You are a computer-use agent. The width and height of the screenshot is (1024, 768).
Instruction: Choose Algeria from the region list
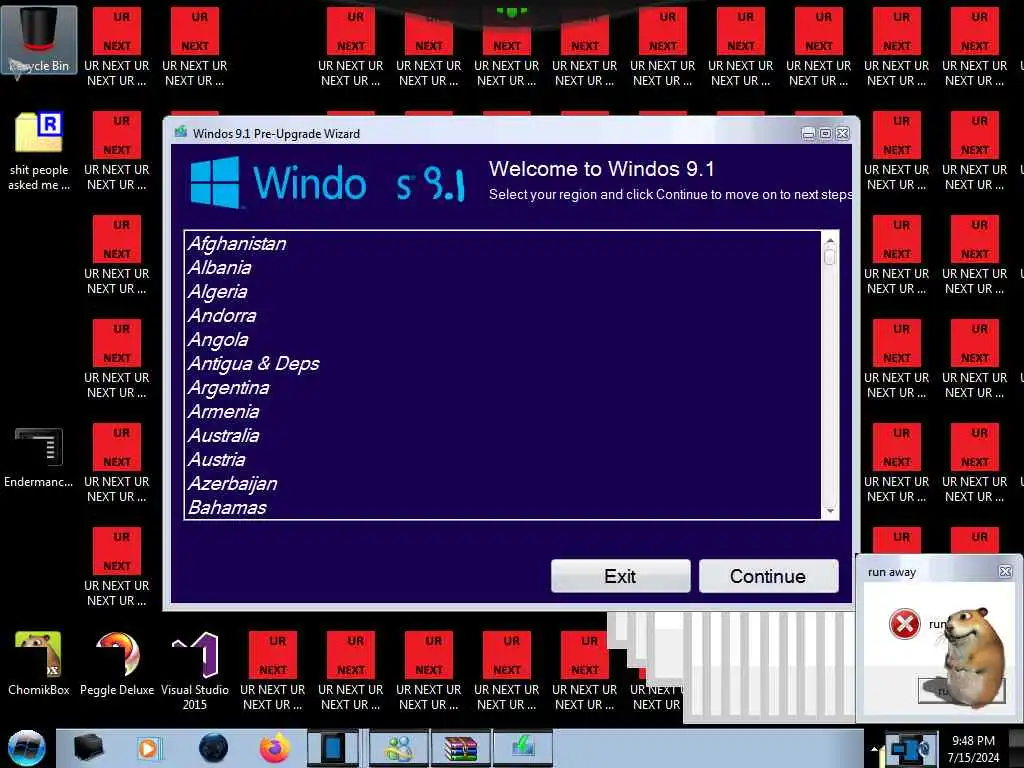point(503,292)
